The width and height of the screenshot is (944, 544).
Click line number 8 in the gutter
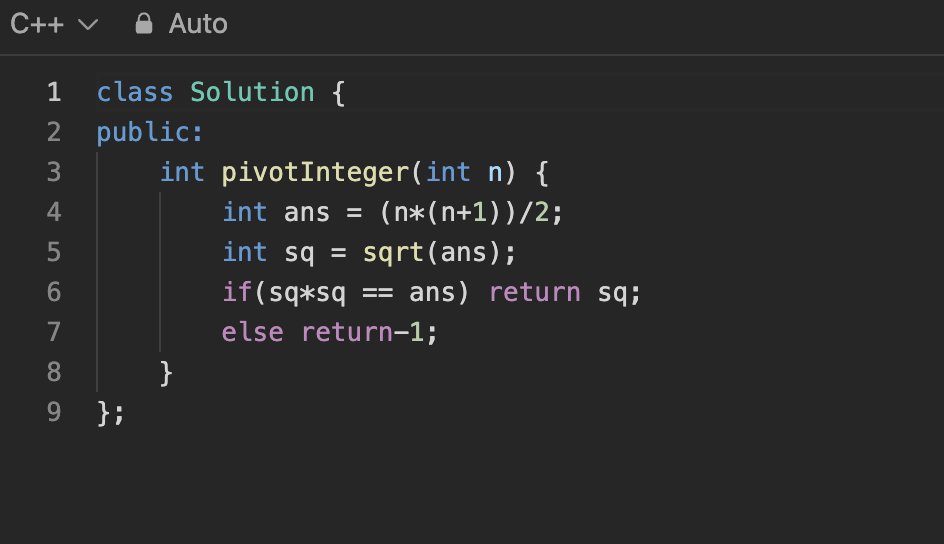tap(54, 372)
